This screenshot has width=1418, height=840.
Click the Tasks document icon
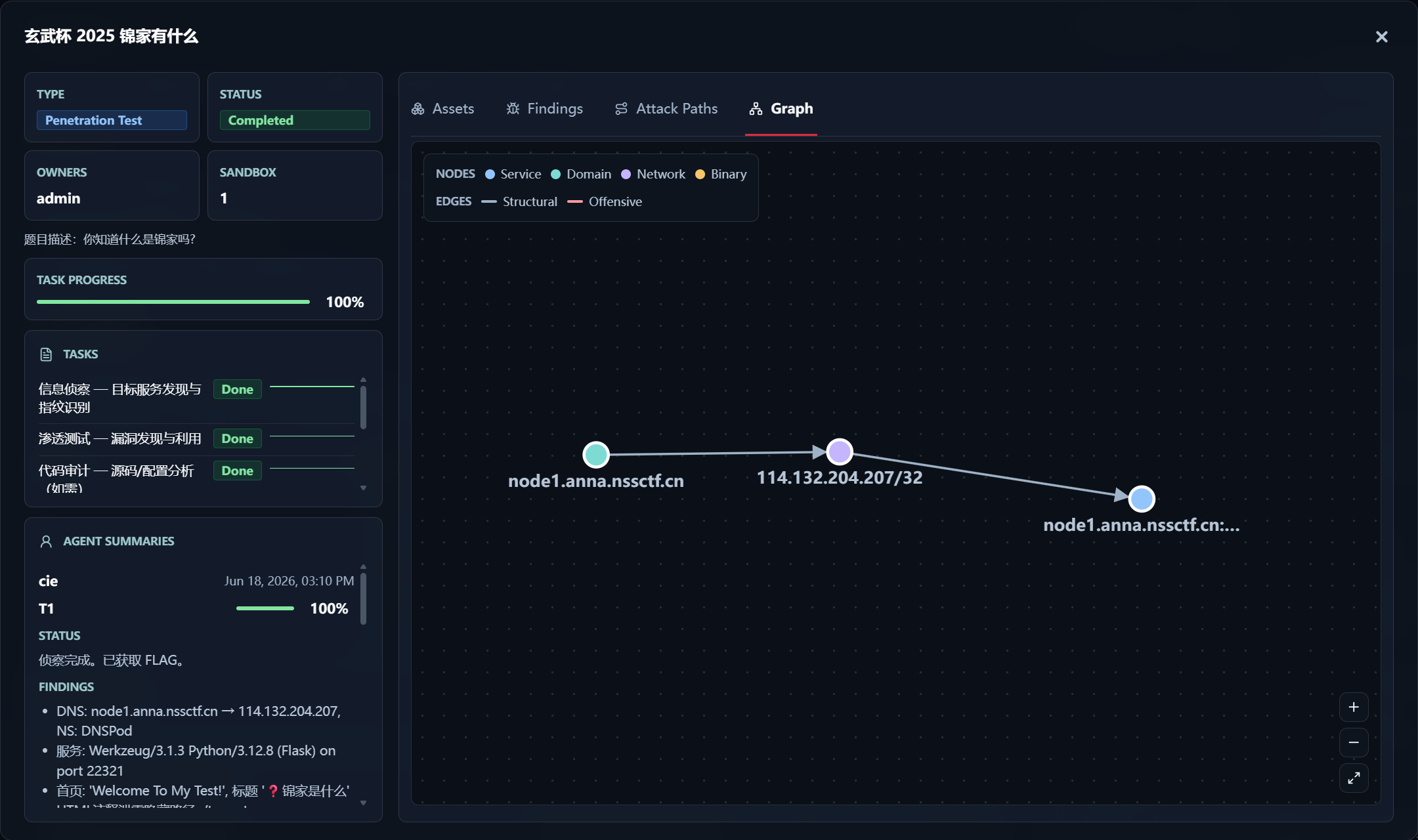tap(46, 354)
